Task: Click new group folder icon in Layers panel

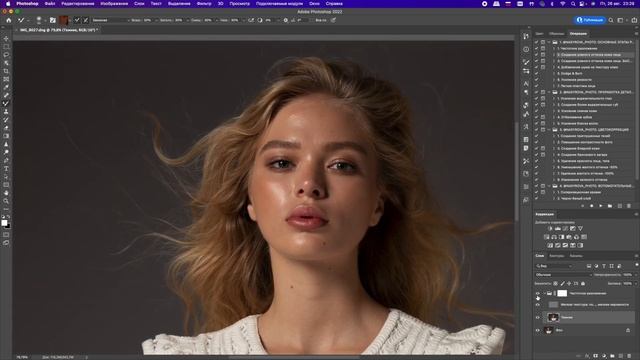Action: click(612, 356)
